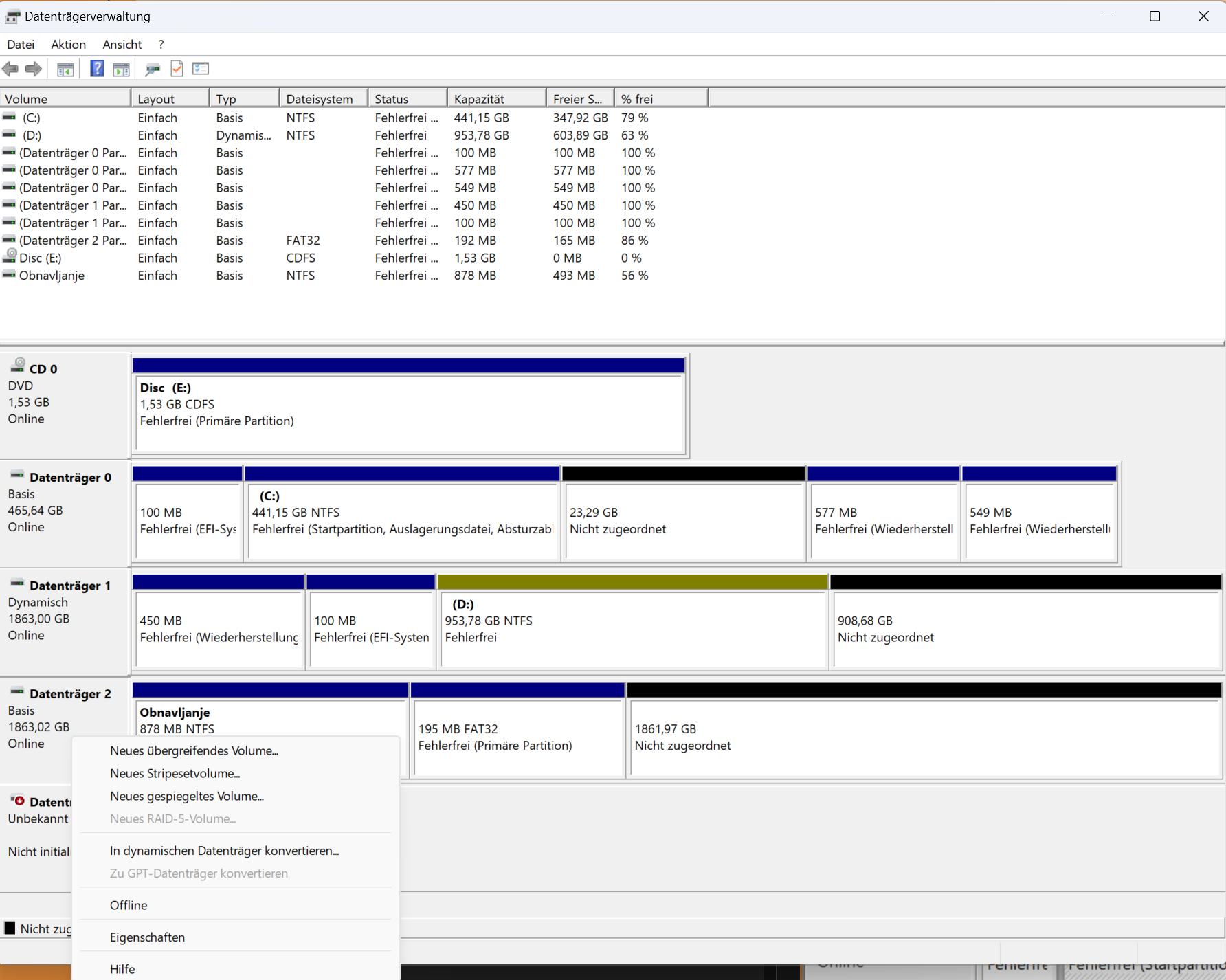Click the "347,92 GB" free space cell
Image resolution: width=1226 pixels, height=980 pixels.
coord(581,118)
